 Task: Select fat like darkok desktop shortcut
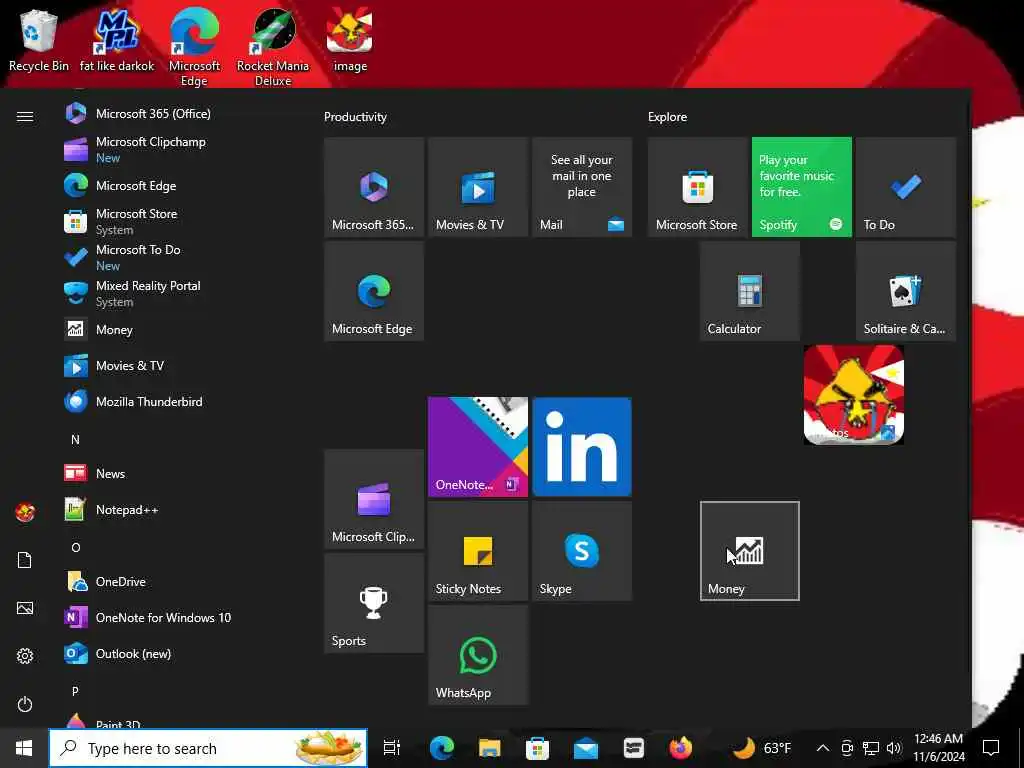[x=117, y=39]
